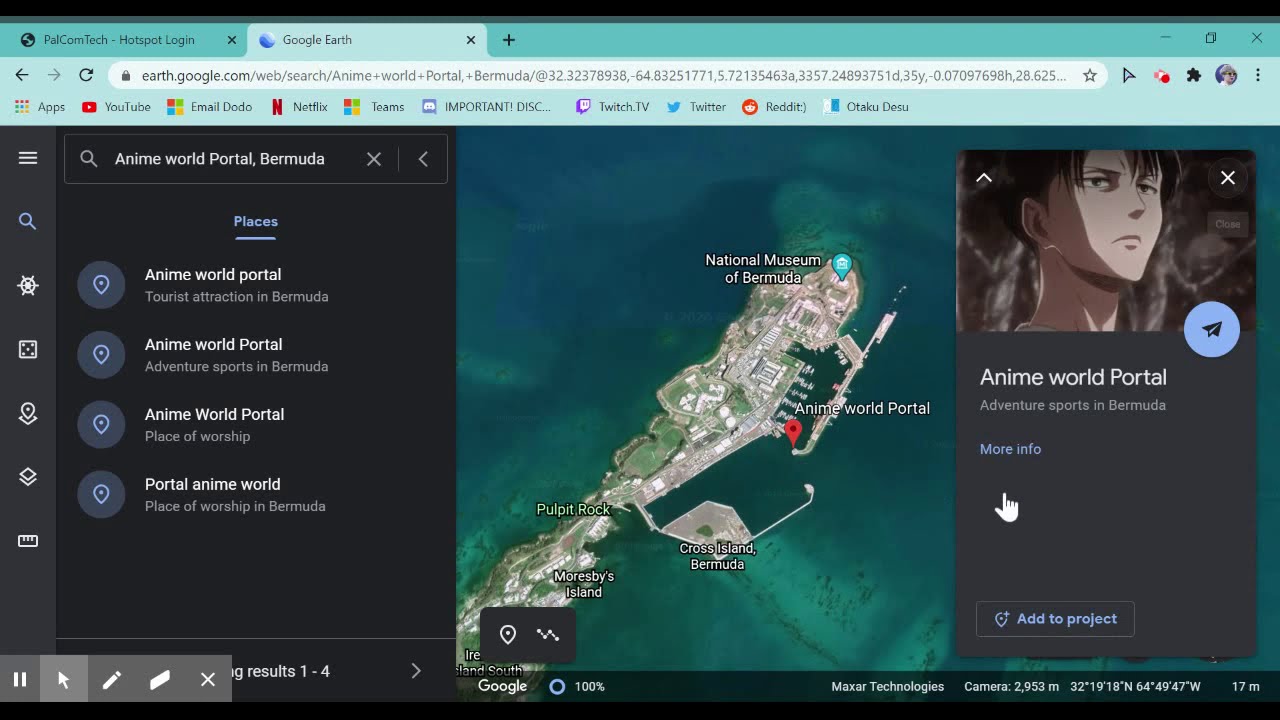1280x720 pixels.
Task: Click the Google logo on the map
Action: pyautogui.click(x=502, y=686)
